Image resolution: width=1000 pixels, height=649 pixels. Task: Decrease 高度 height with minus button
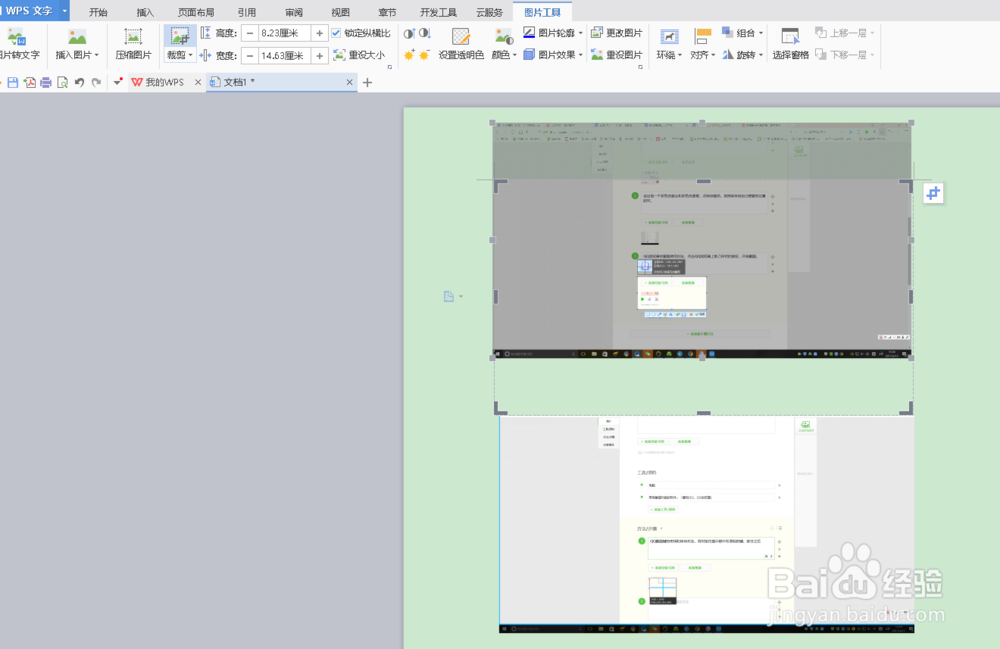click(x=250, y=33)
